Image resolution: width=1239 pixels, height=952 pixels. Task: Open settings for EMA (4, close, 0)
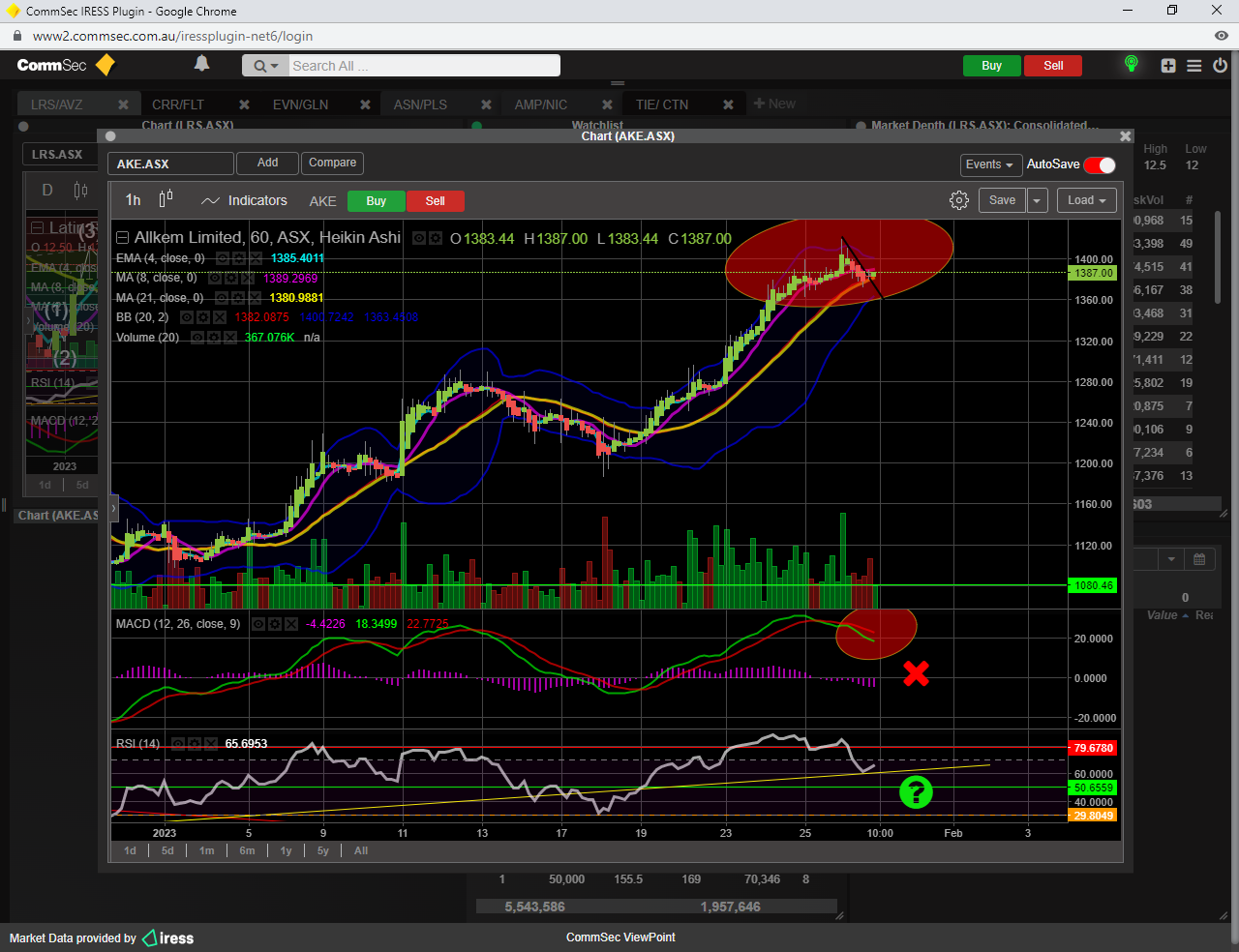[x=238, y=258]
